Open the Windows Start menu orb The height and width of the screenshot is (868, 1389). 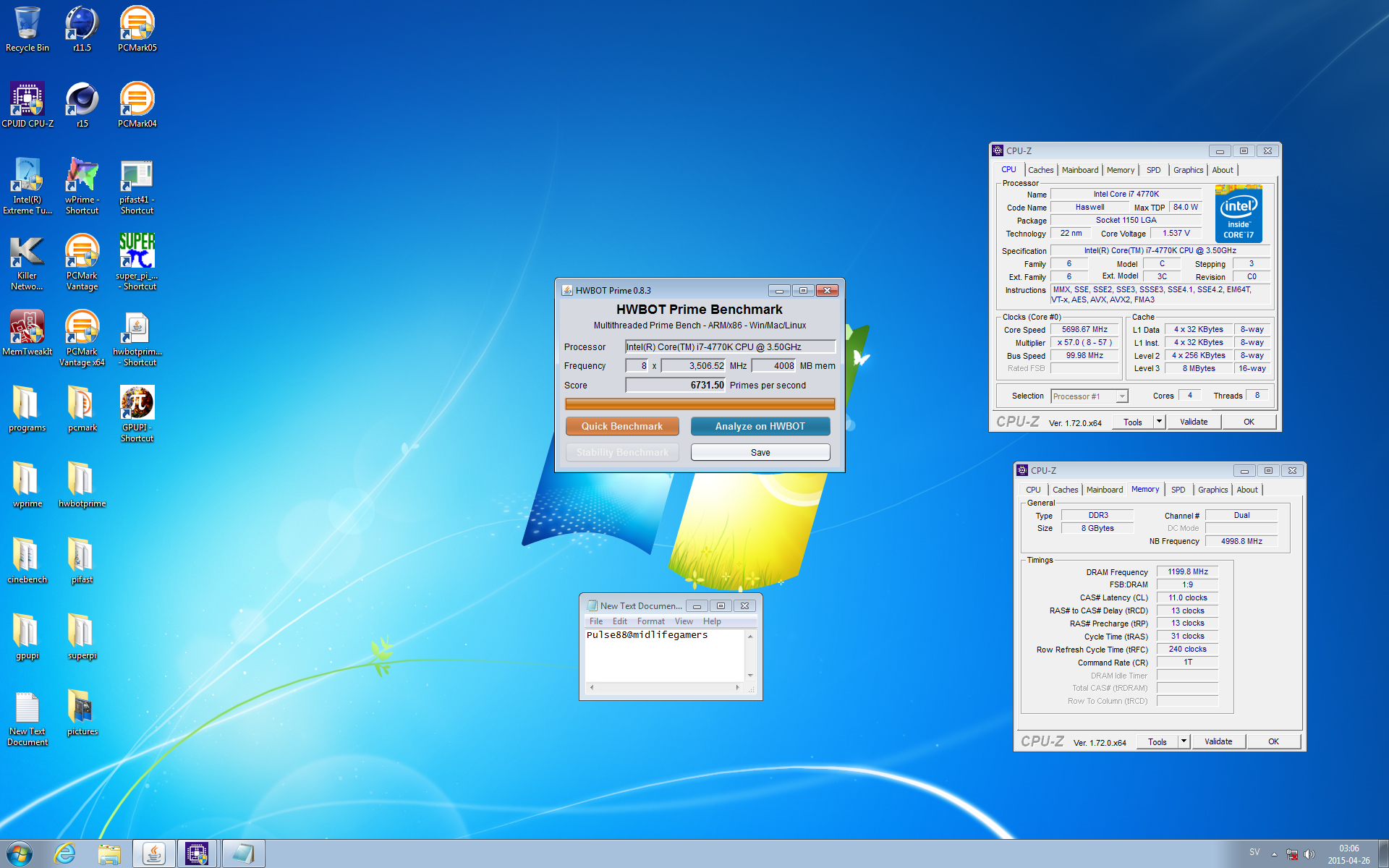click(20, 854)
